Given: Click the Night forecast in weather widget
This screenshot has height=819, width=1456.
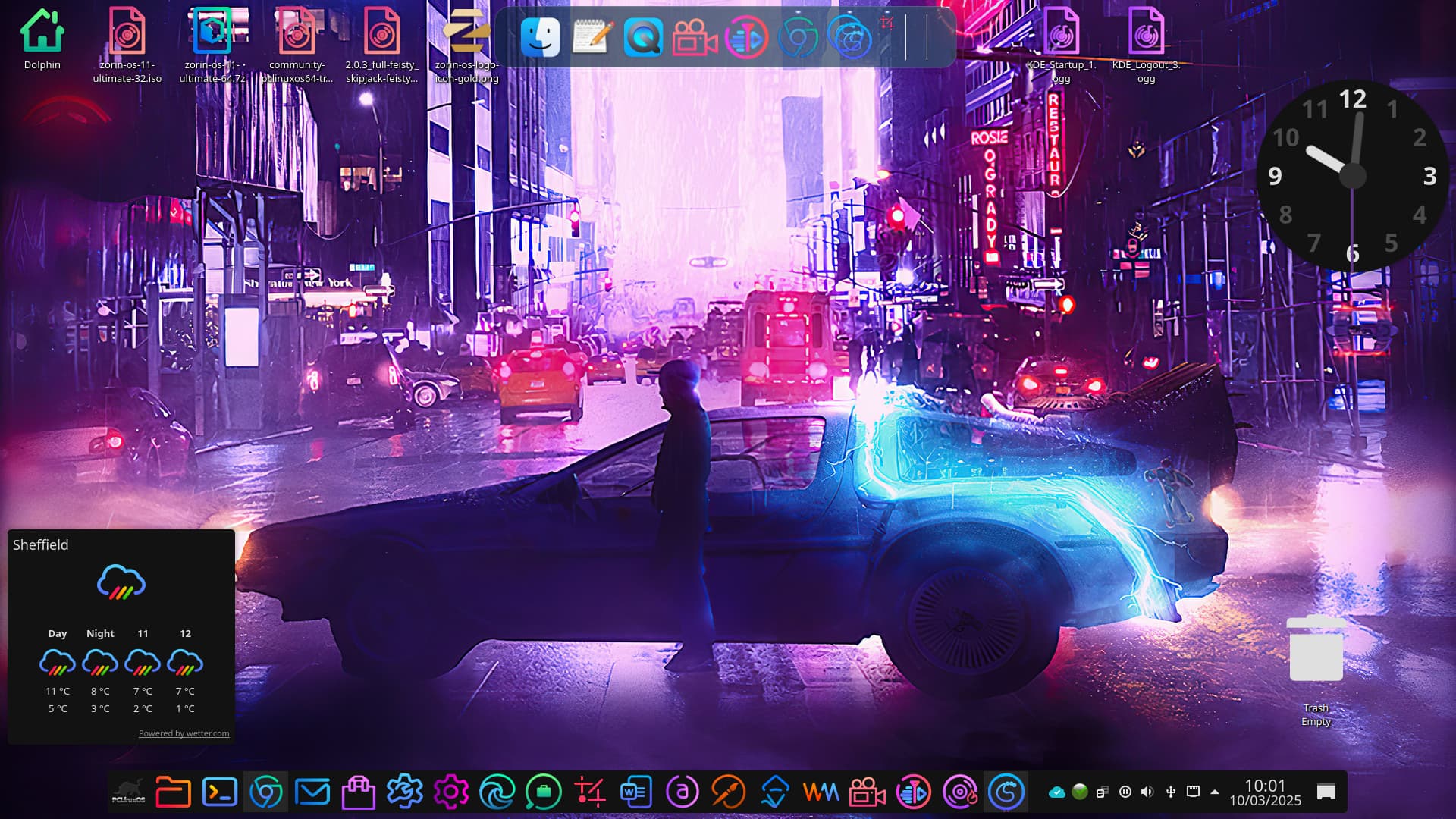Looking at the screenshot, I should pyautogui.click(x=100, y=671).
